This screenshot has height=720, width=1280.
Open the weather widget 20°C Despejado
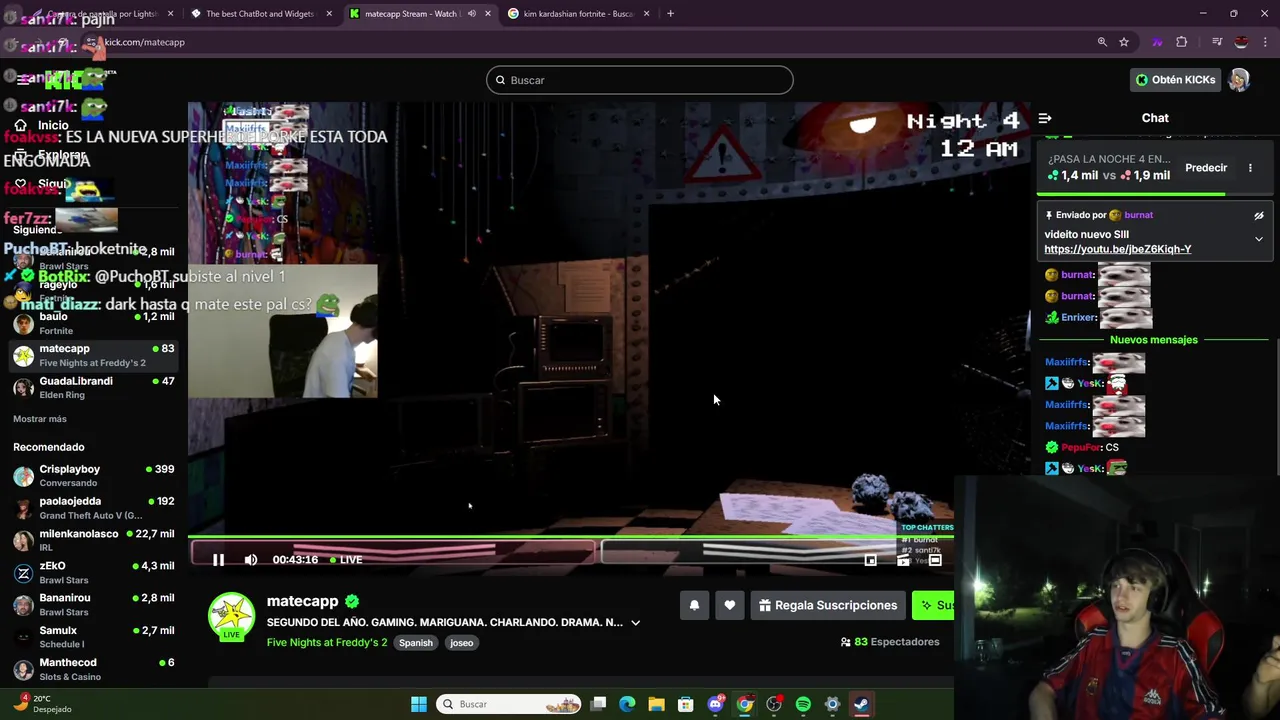[42, 704]
